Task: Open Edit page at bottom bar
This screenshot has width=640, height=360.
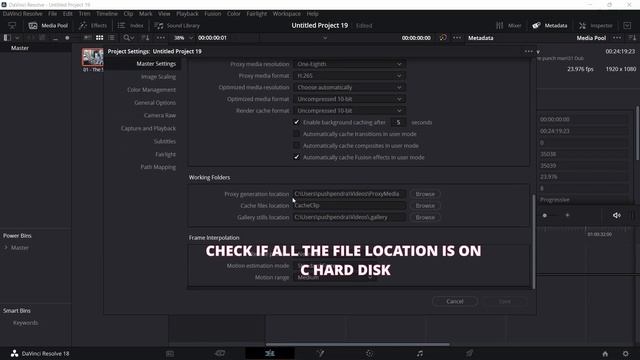Action: pyautogui.click(x=270, y=353)
